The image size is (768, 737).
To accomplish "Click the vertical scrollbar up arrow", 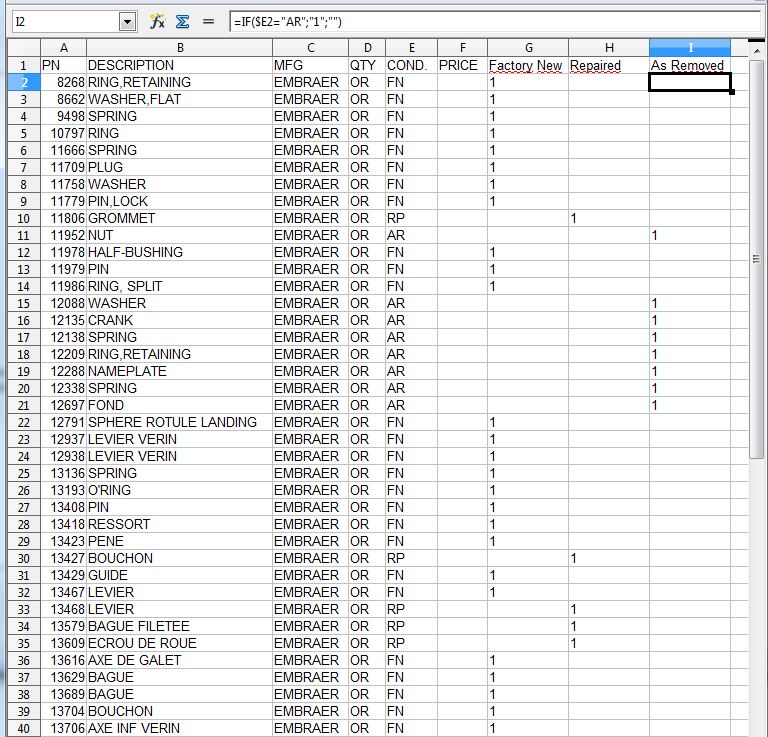I will point(757,50).
